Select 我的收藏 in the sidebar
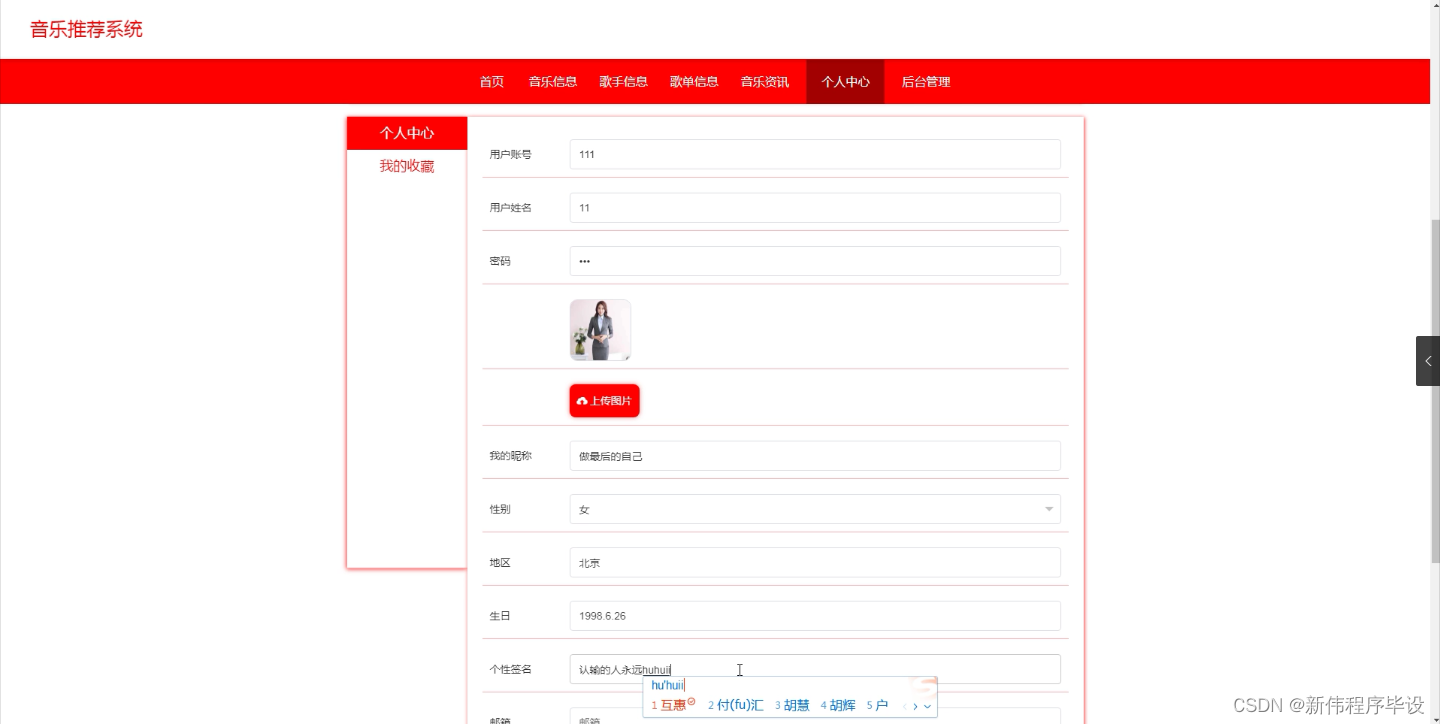The height and width of the screenshot is (724, 1440). pos(406,166)
